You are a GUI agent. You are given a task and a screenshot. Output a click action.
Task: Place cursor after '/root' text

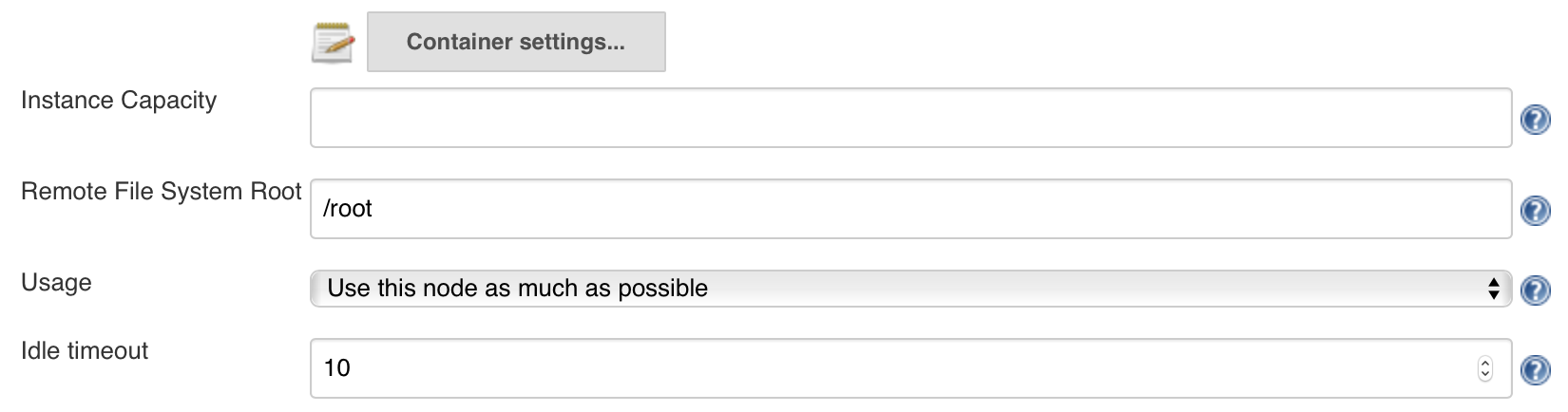tap(373, 209)
